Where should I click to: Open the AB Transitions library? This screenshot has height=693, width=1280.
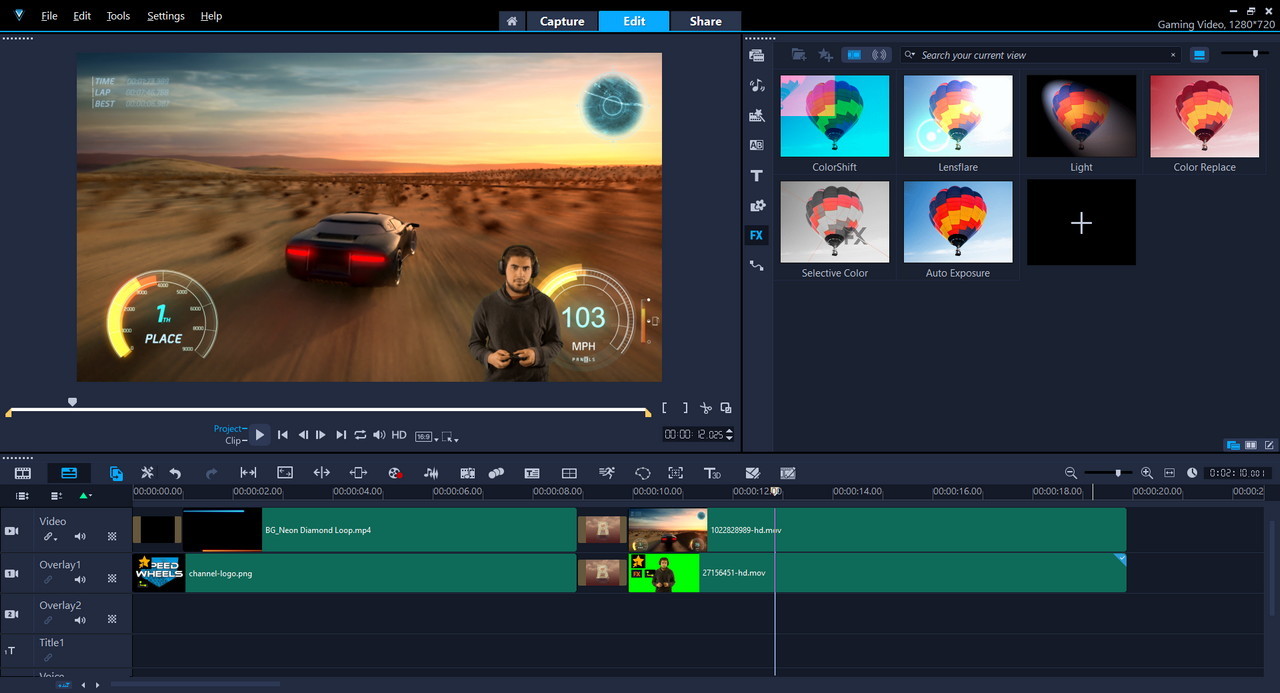(756, 145)
